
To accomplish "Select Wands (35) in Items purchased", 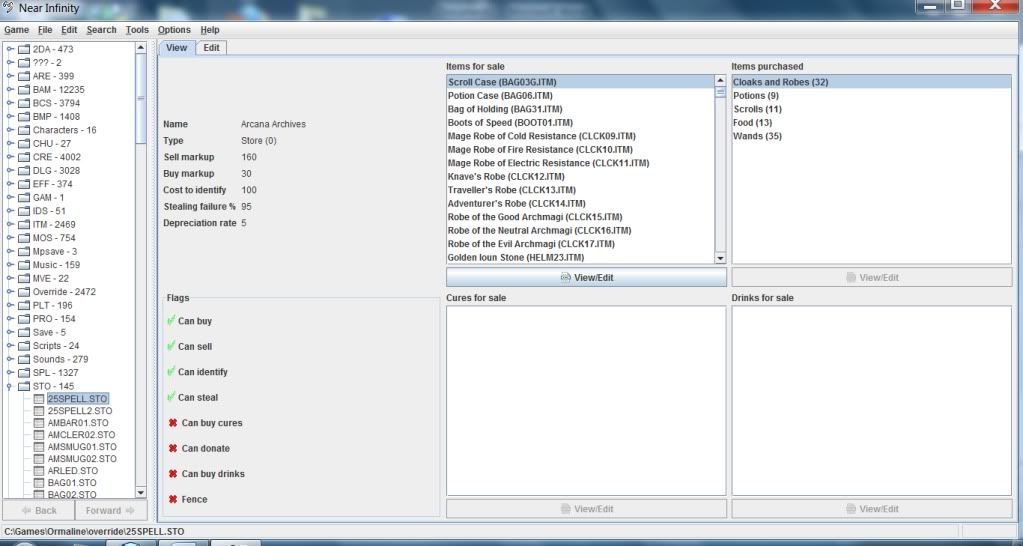I will [757, 136].
